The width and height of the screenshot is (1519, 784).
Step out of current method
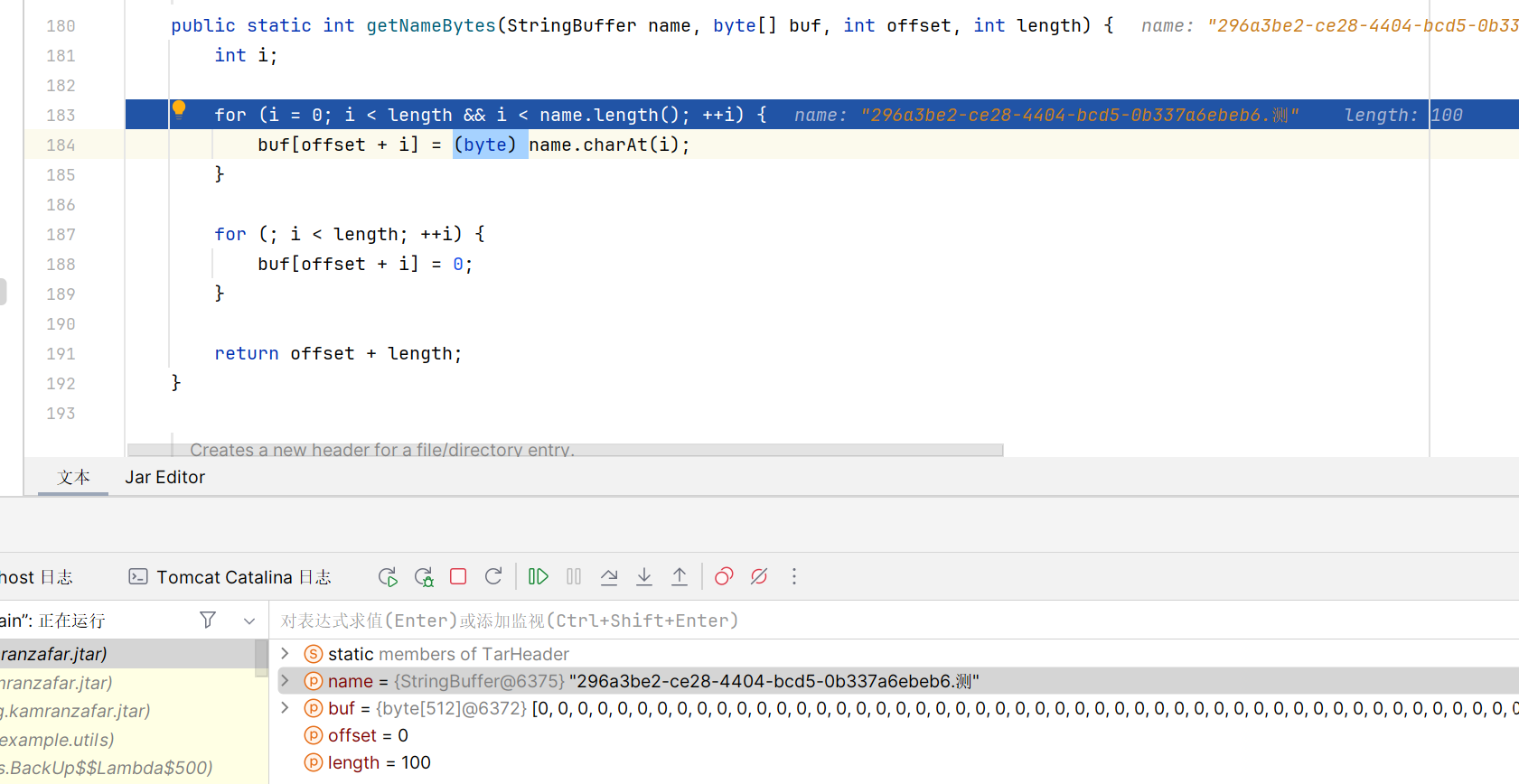coord(680,576)
